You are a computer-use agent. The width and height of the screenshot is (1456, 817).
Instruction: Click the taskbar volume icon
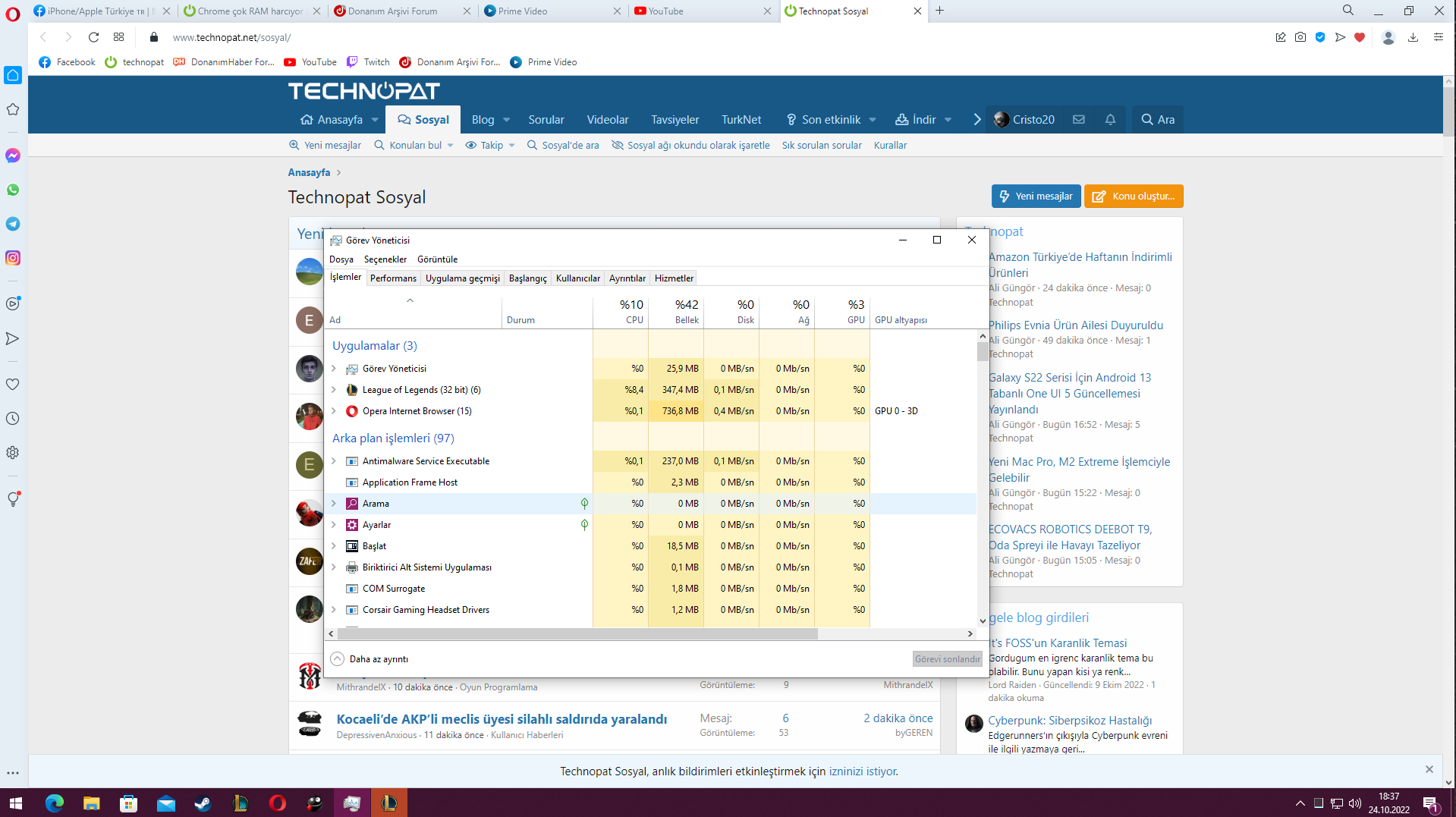tap(1355, 803)
